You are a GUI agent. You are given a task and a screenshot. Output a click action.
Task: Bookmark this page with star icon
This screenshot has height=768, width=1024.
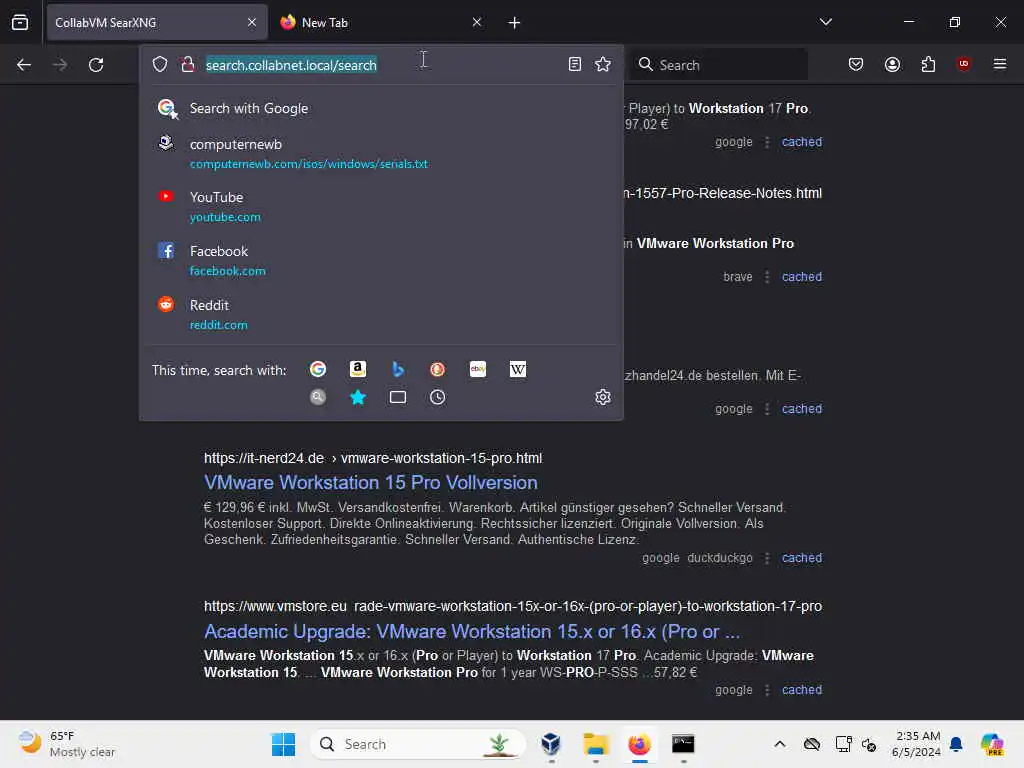click(x=603, y=64)
